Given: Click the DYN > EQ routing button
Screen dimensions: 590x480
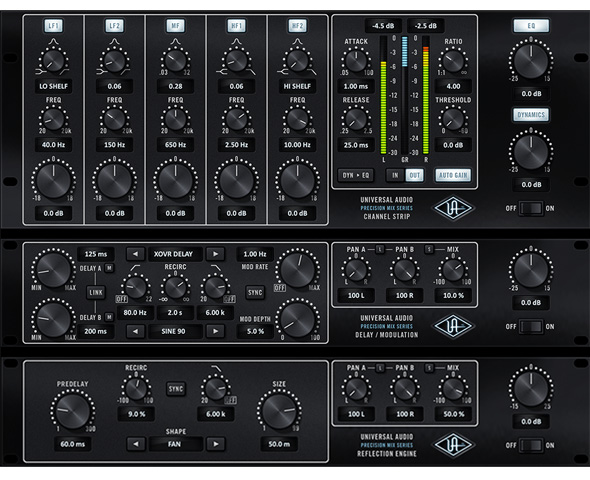Looking at the screenshot, I should [x=356, y=175].
